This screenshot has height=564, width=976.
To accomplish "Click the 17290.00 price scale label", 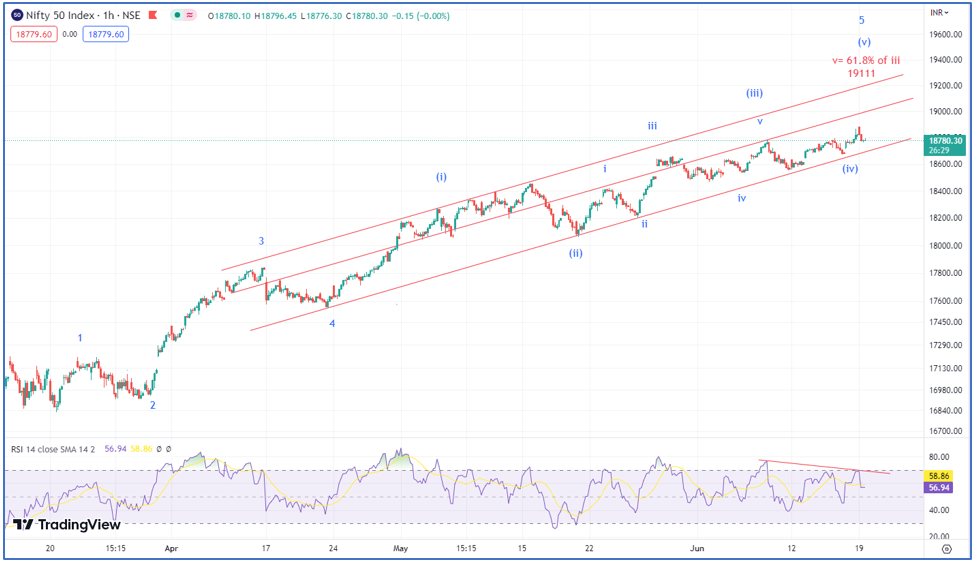I will pyautogui.click(x=945, y=345).
